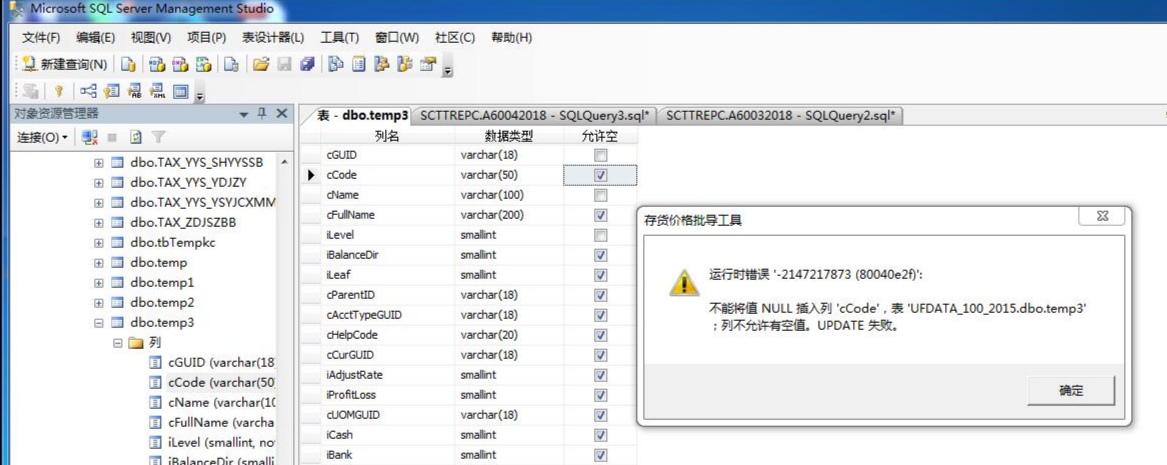
Task: Toggle allow nulls for cHelpCode
Action: 601,335
